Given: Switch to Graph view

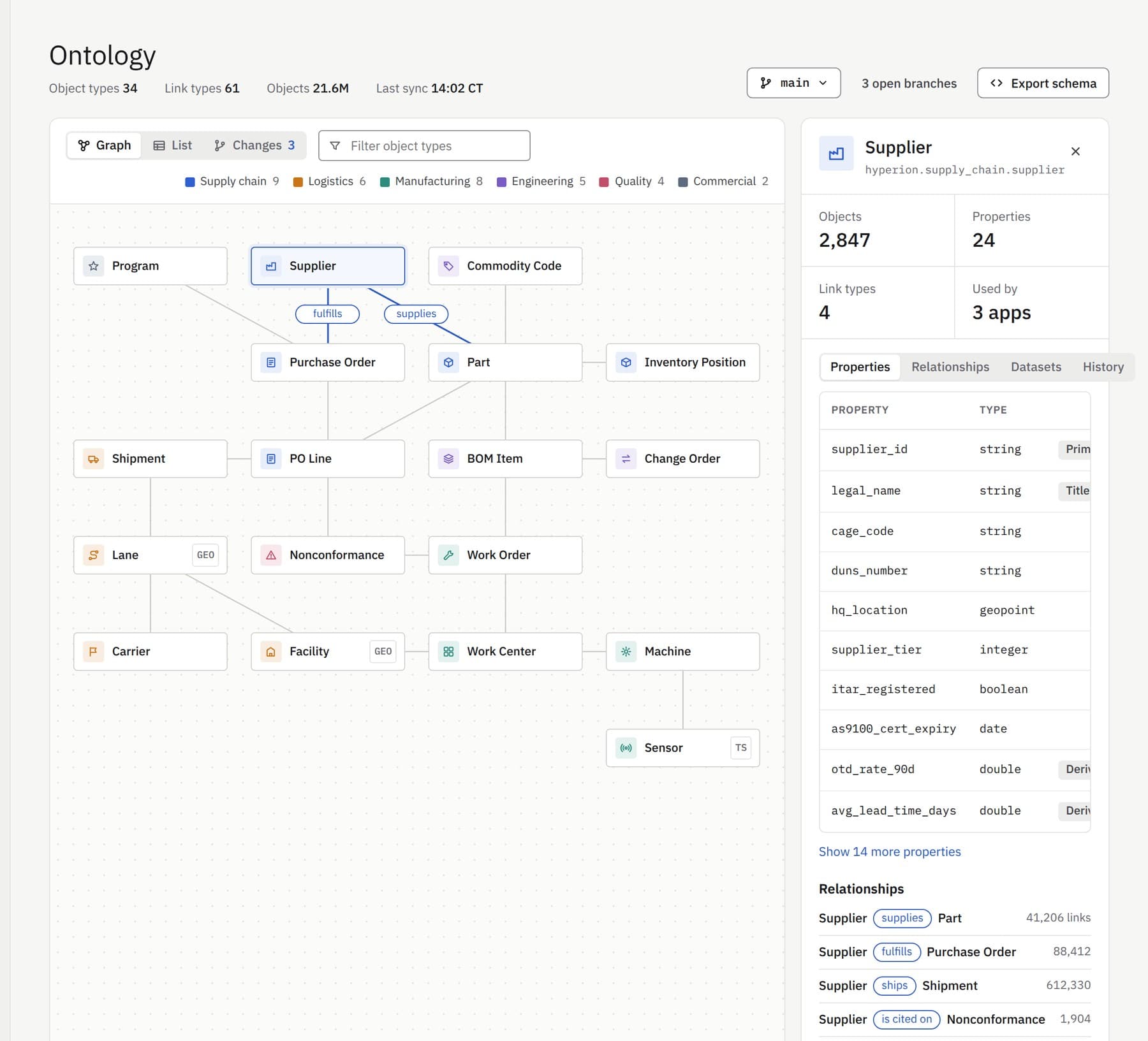Looking at the screenshot, I should point(104,145).
